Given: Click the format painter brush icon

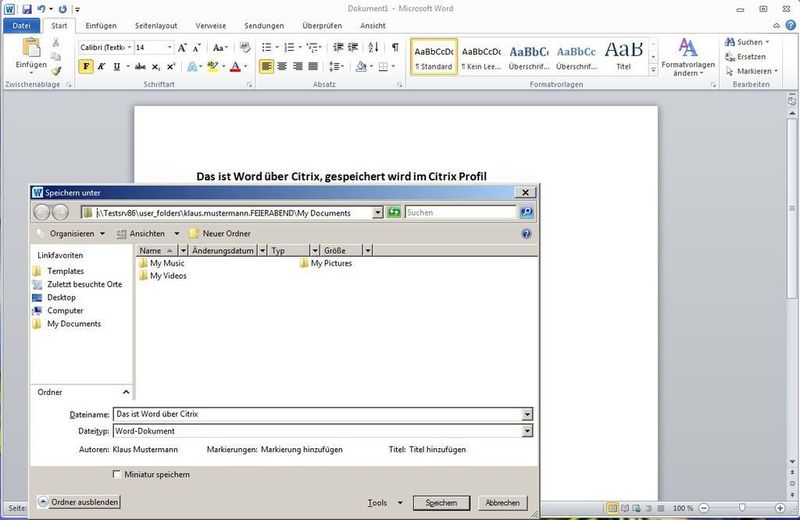Looking at the screenshot, I should coord(56,71).
